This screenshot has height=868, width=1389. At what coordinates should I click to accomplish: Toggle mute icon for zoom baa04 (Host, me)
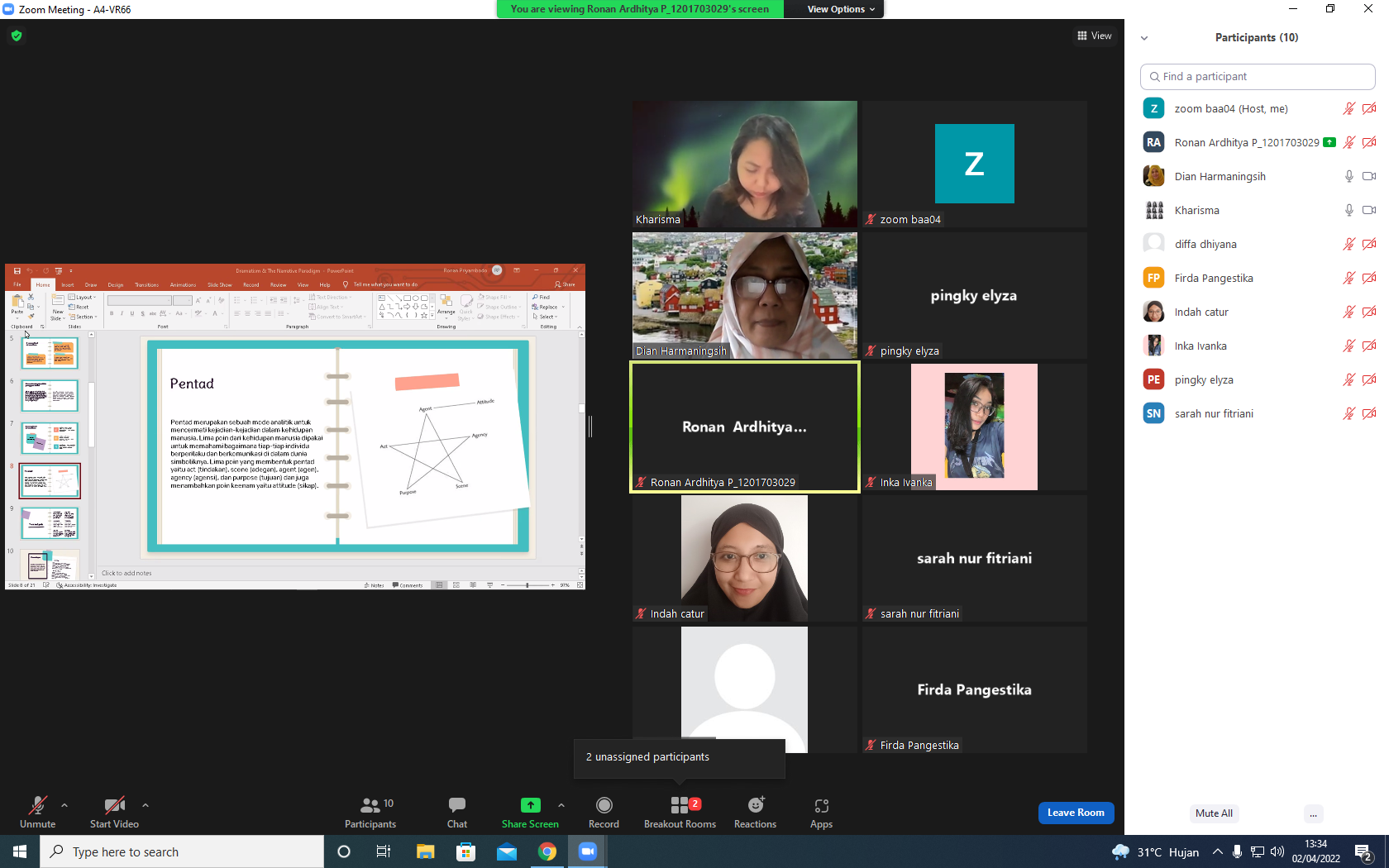(x=1349, y=108)
